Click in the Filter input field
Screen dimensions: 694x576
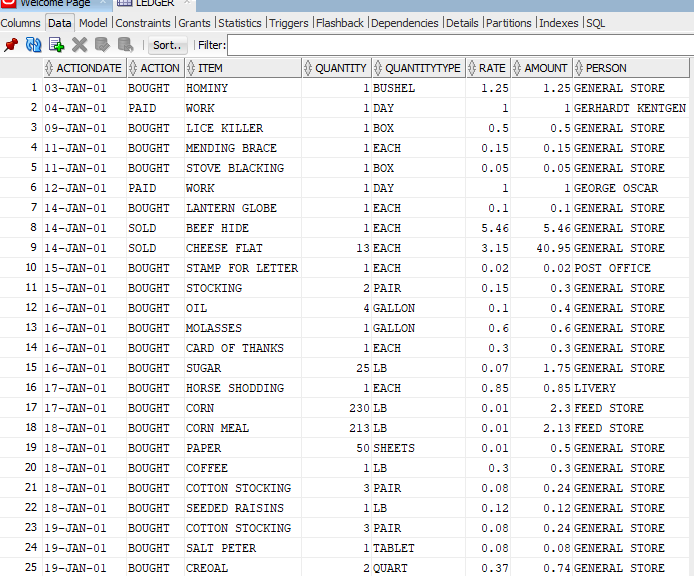[460, 45]
